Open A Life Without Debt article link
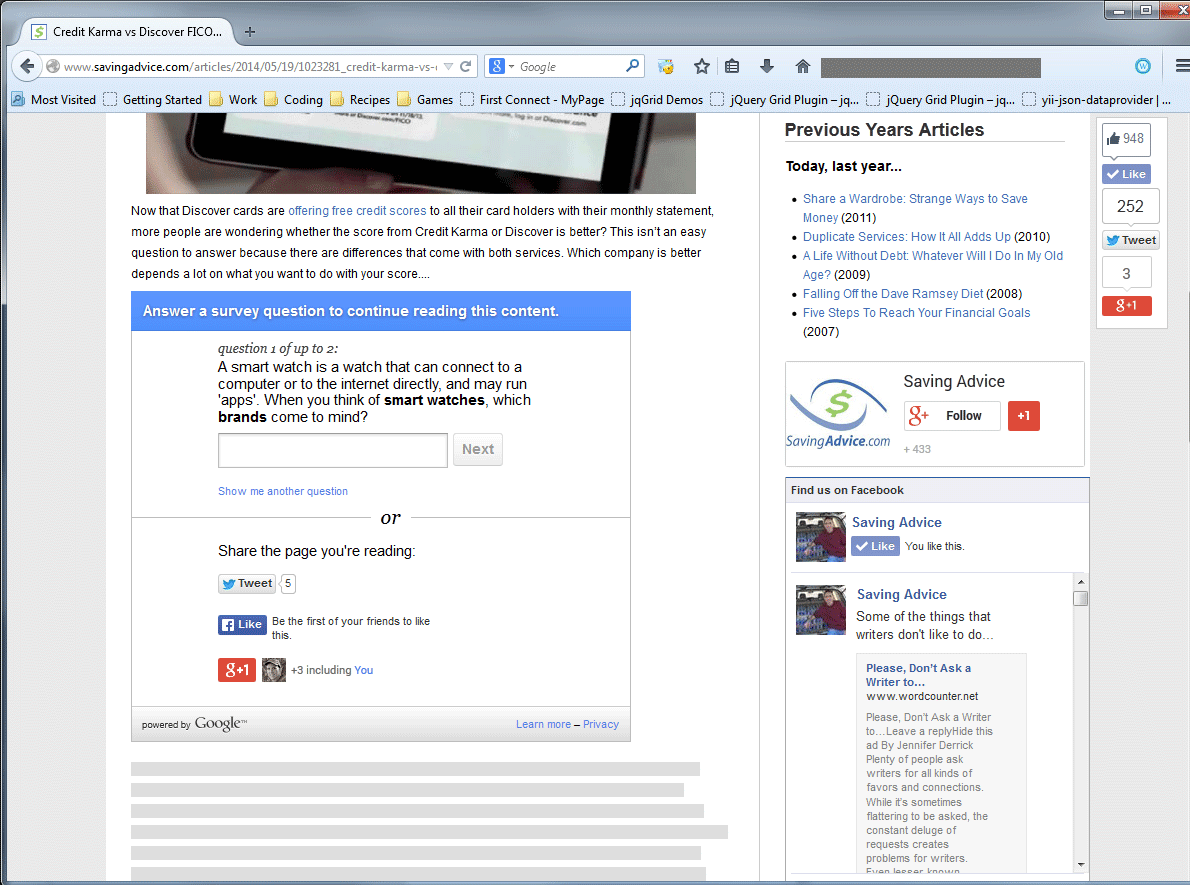The width and height of the screenshot is (1190, 885). (x=933, y=265)
